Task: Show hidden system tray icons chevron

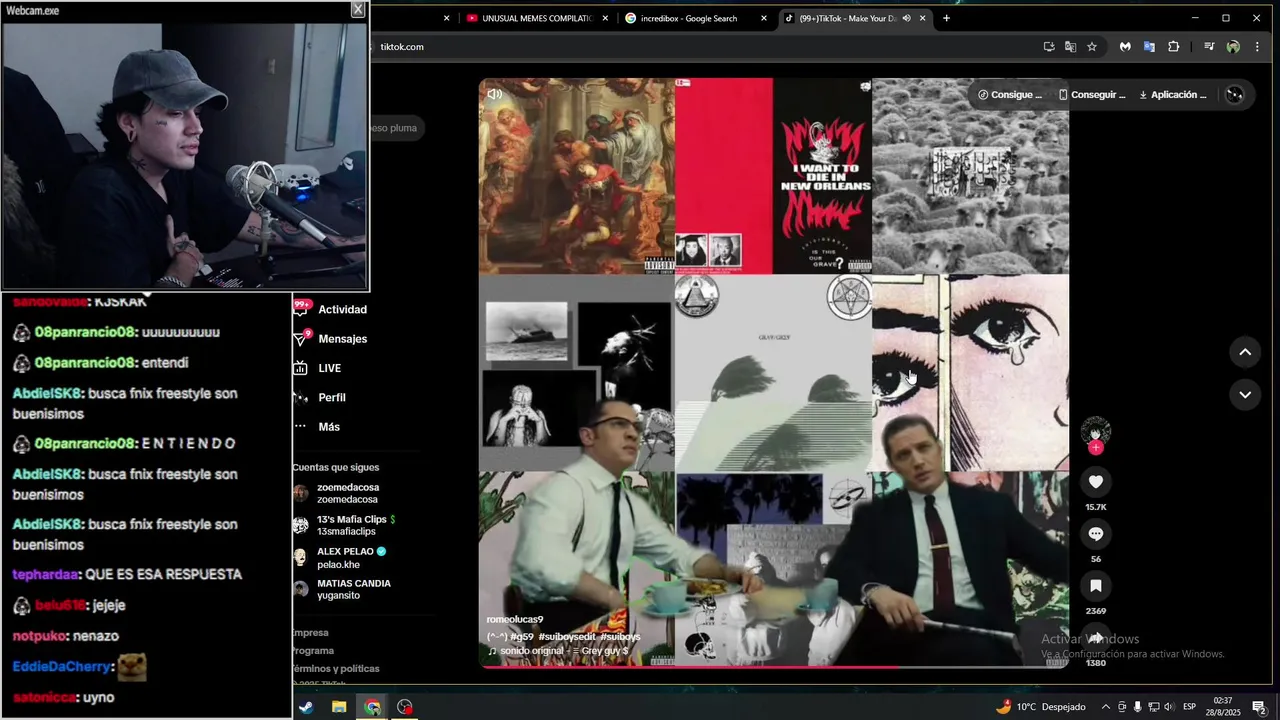Action: (1106, 707)
